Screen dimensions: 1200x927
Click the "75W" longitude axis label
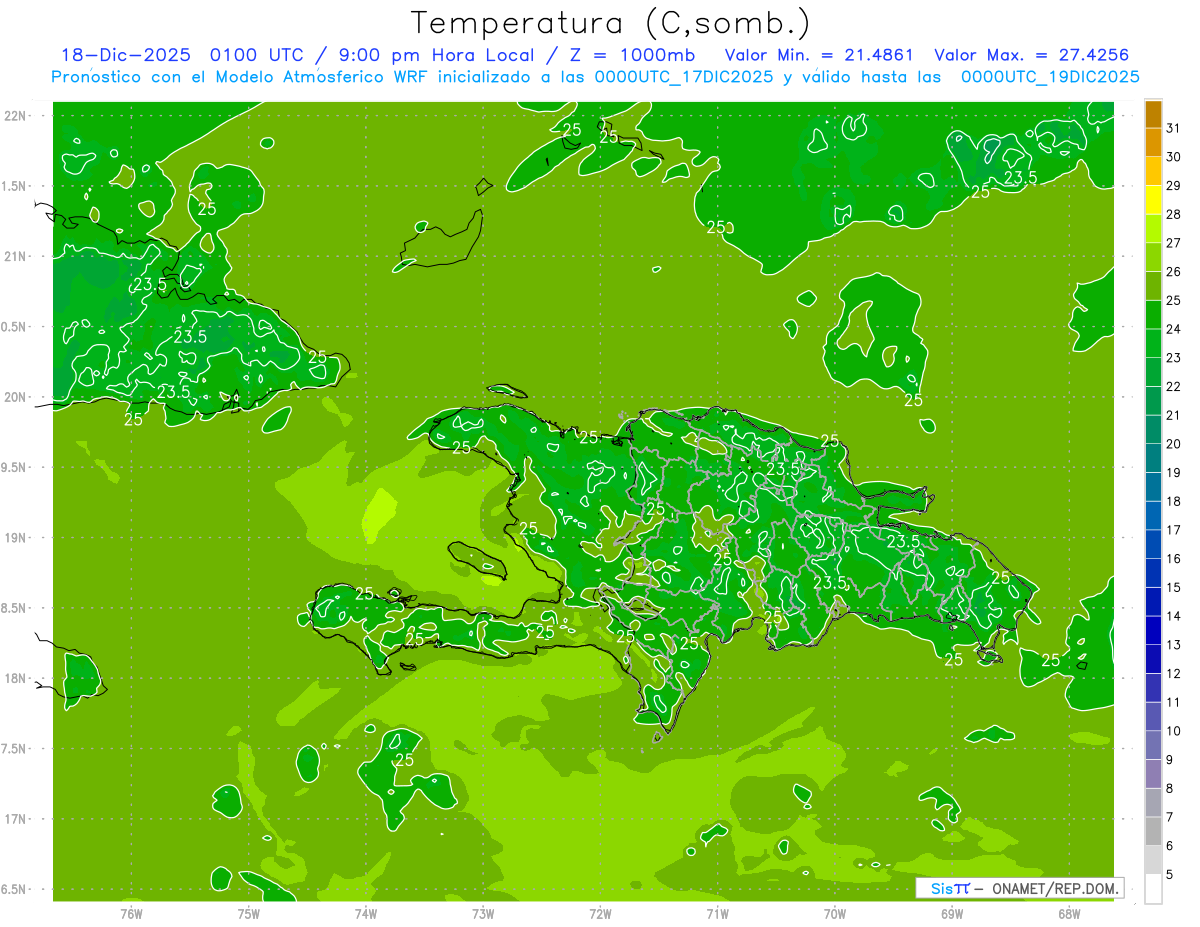(248, 914)
